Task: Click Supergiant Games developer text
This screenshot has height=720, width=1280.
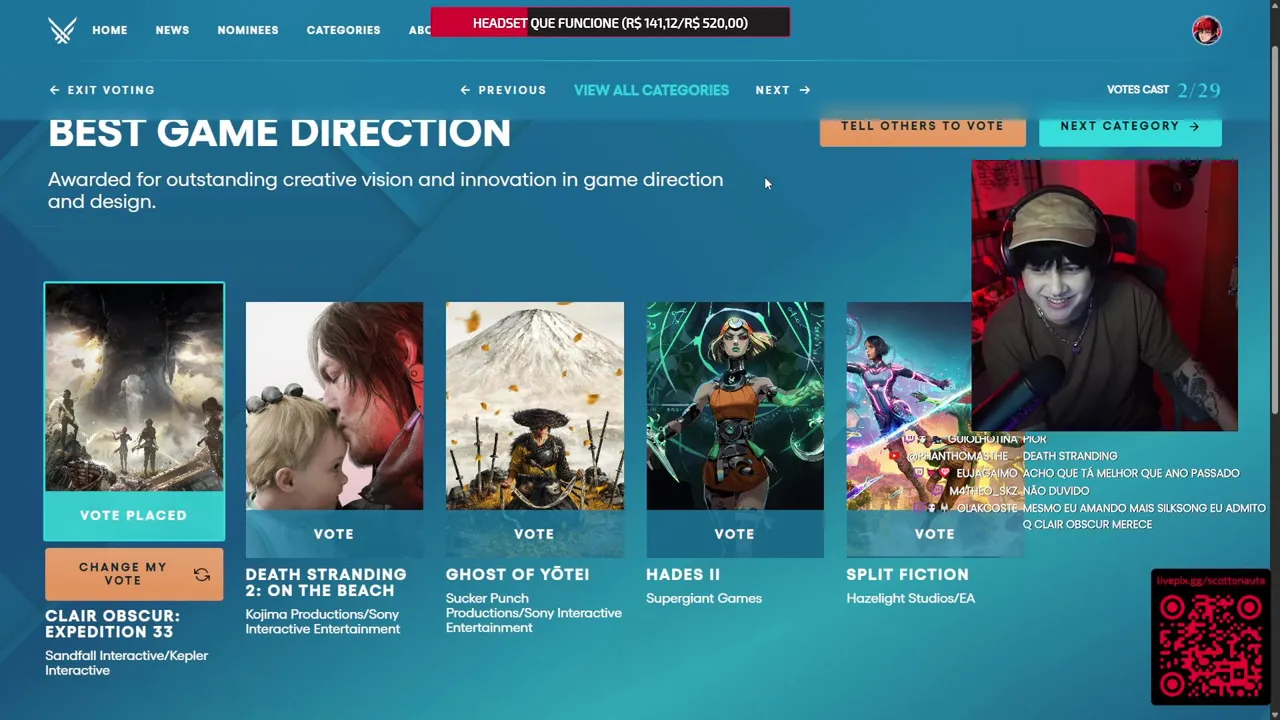Action: pyautogui.click(x=704, y=598)
